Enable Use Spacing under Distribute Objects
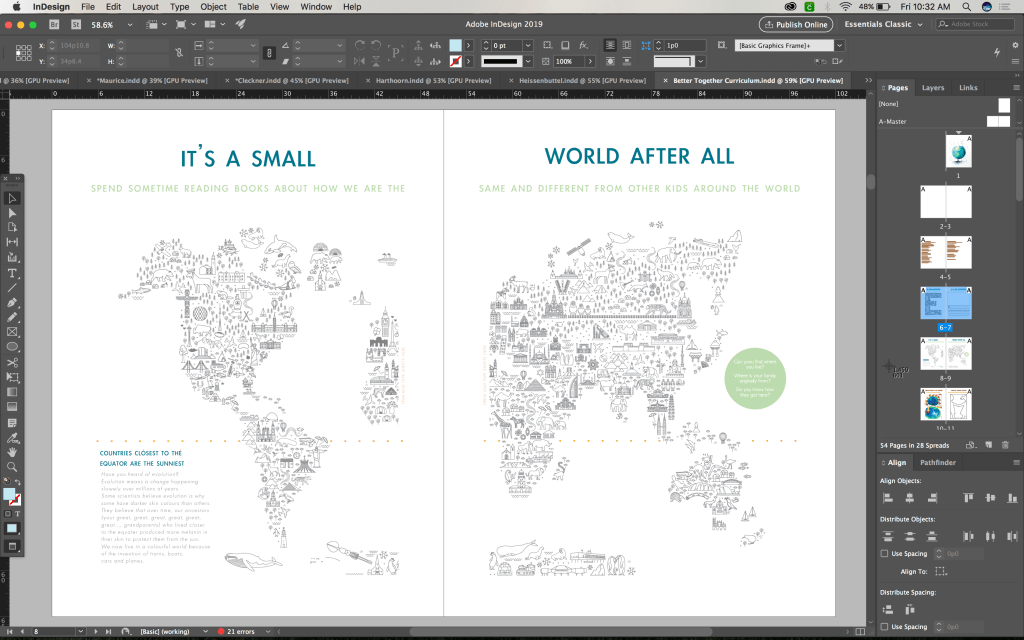1024x640 pixels. tap(884, 553)
